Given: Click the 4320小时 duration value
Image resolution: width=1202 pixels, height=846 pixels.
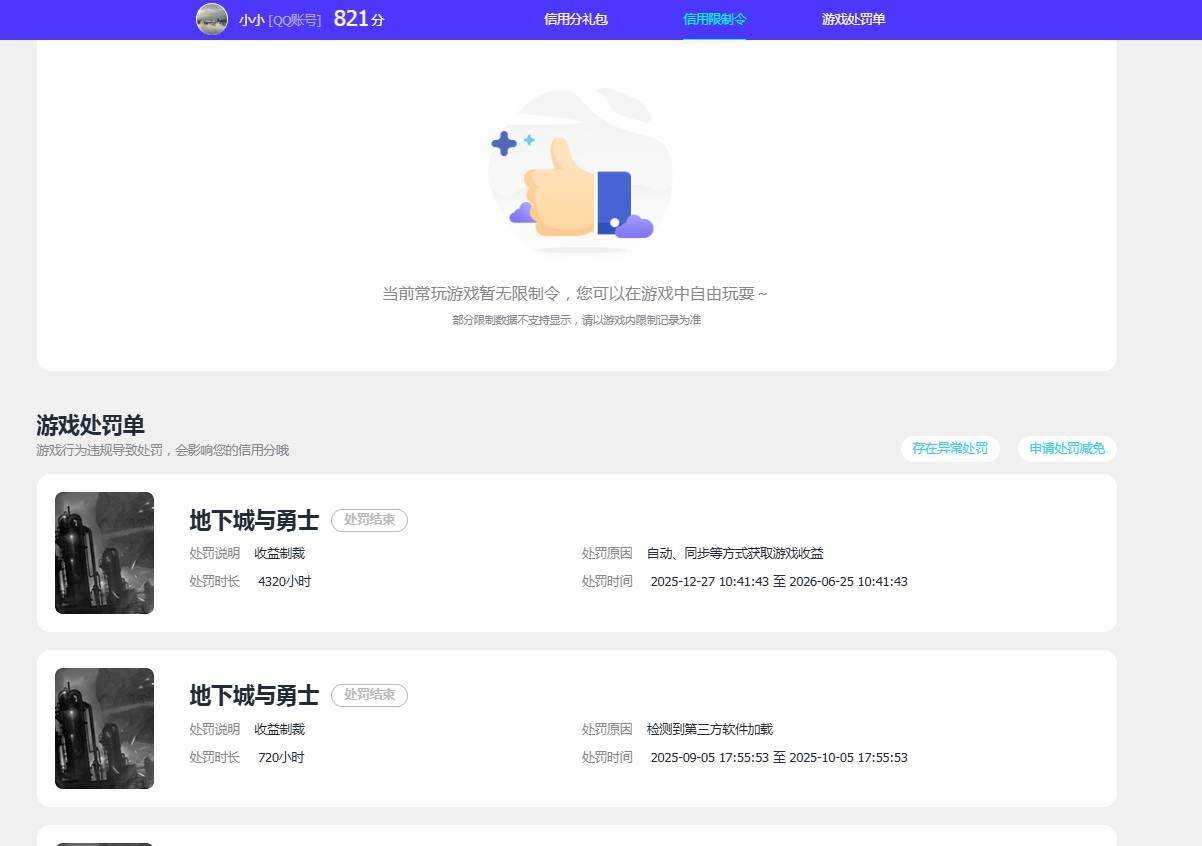Looking at the screenshot, I should pos(284,581).
